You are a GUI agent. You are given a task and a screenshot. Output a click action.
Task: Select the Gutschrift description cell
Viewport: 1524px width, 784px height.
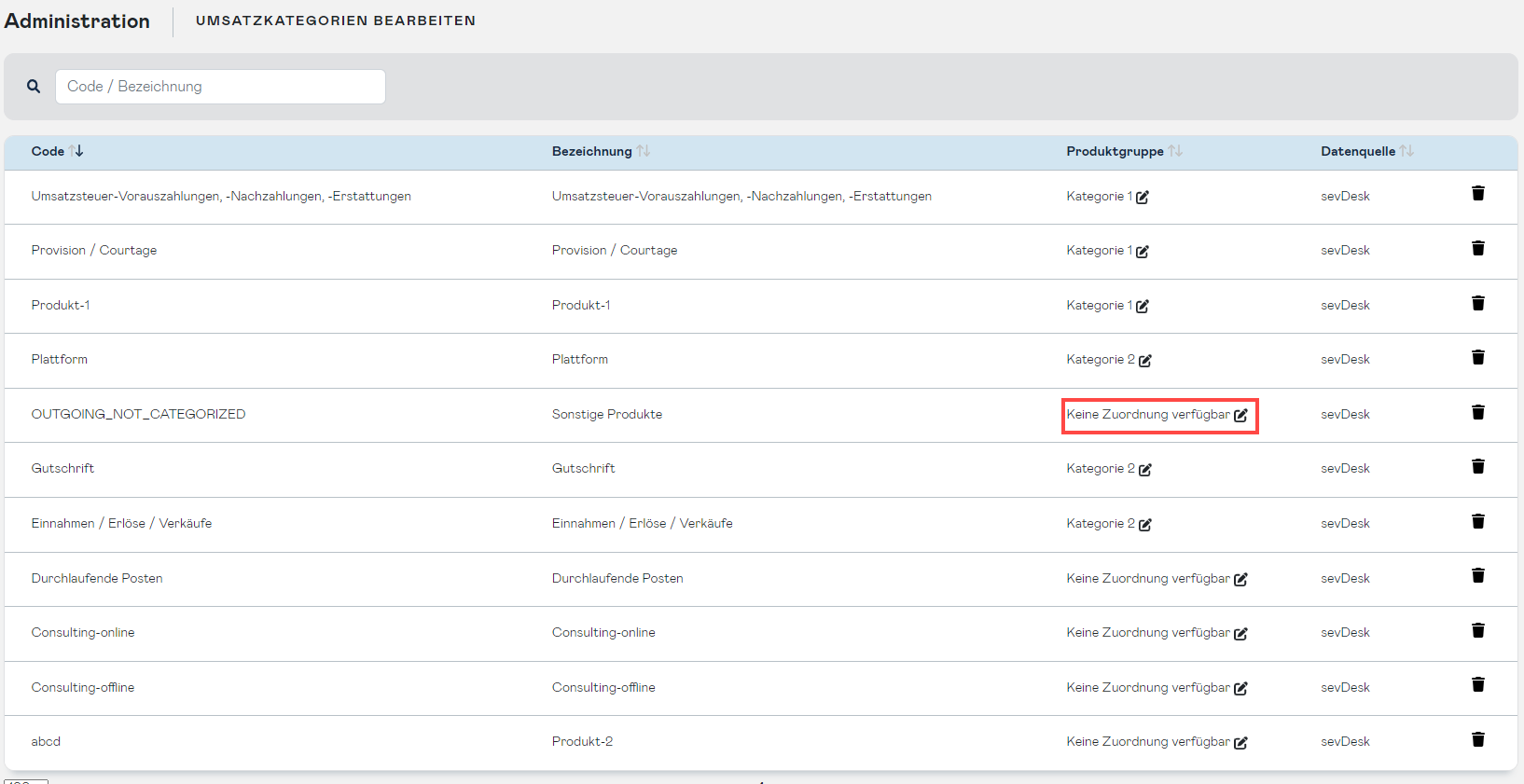tap(583, 468)
